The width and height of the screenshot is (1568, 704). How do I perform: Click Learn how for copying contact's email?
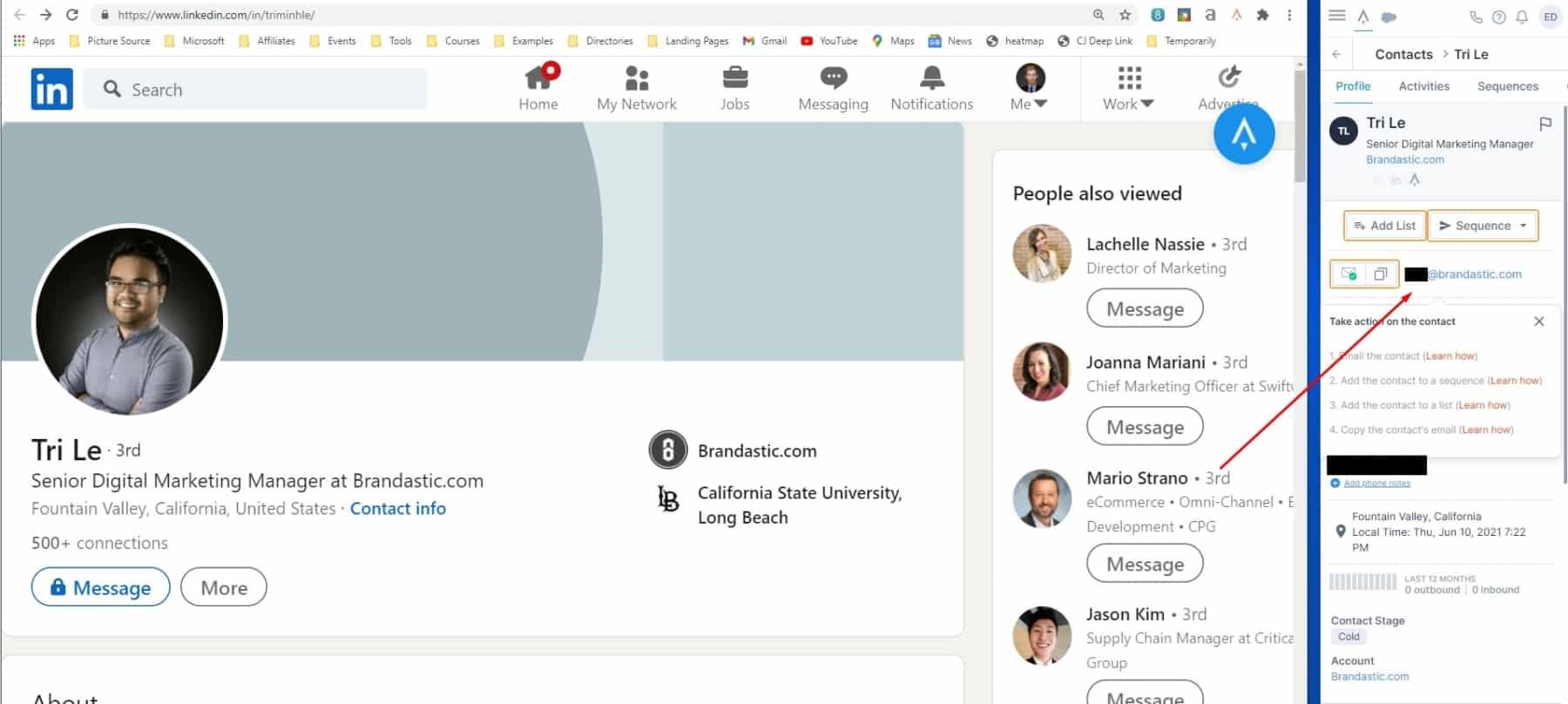[1487, 430]
